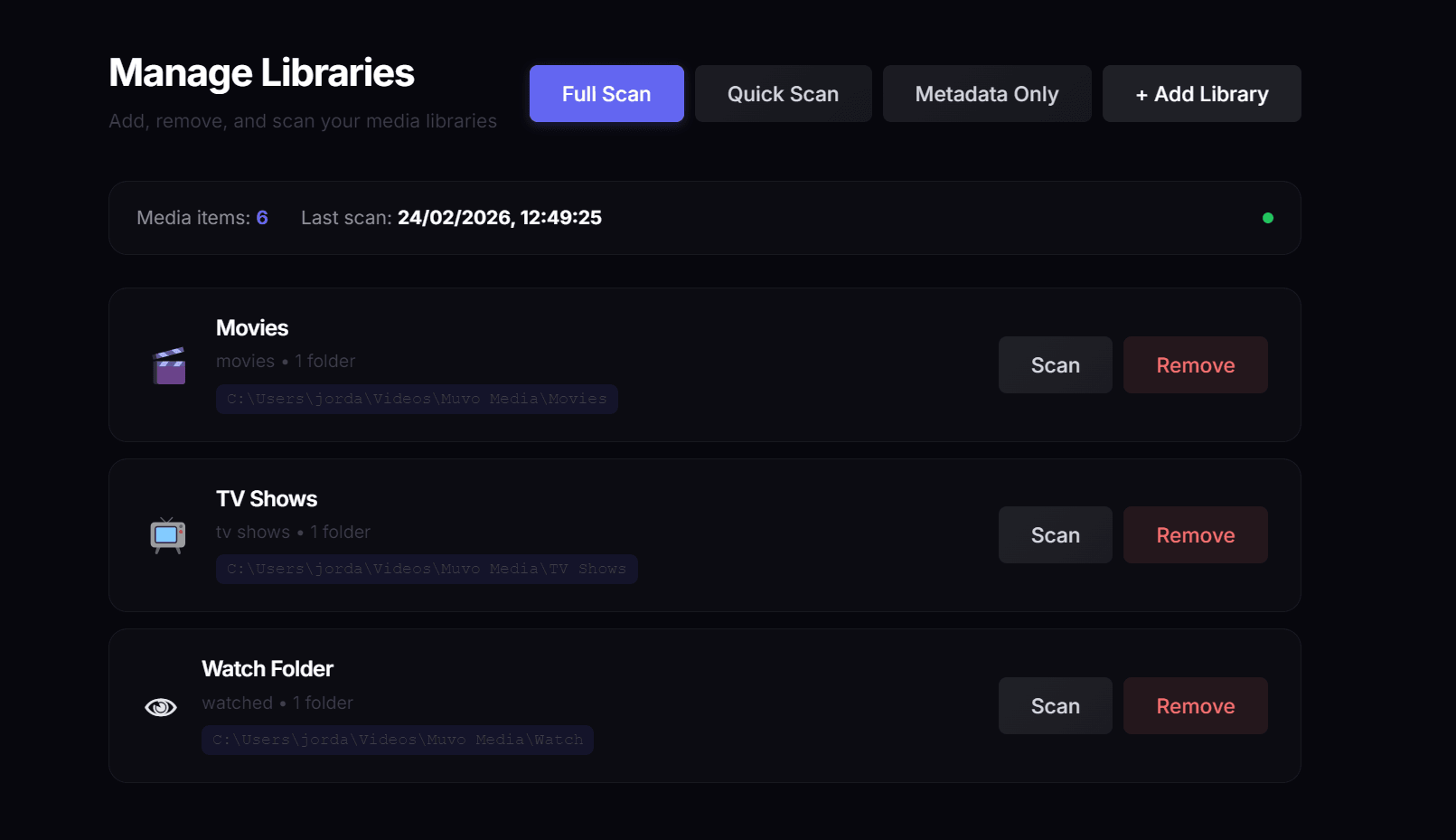Remove the Movies library
1456x840 pixels.
click(1195, 364)
